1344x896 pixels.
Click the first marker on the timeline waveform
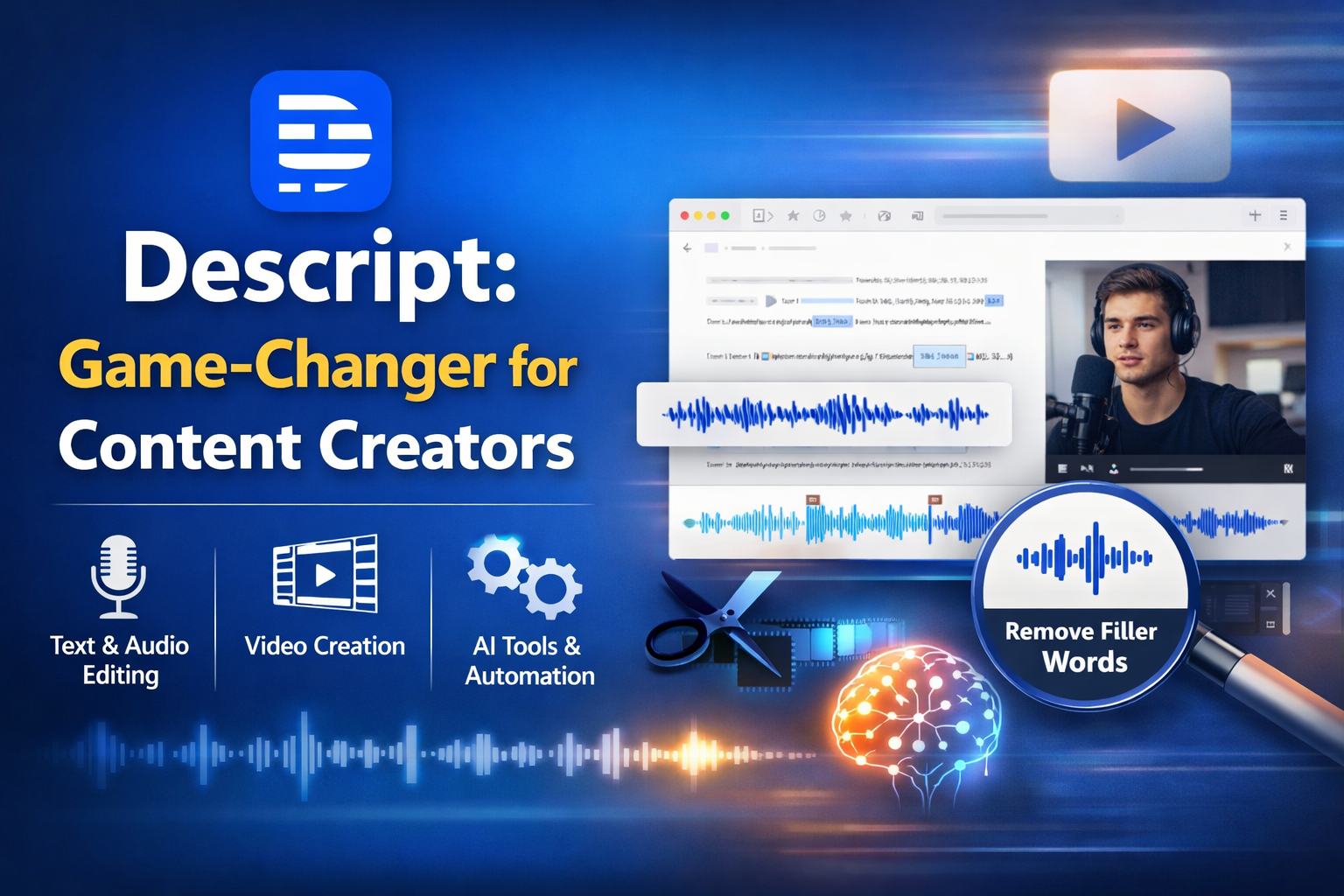click(813, 500)
